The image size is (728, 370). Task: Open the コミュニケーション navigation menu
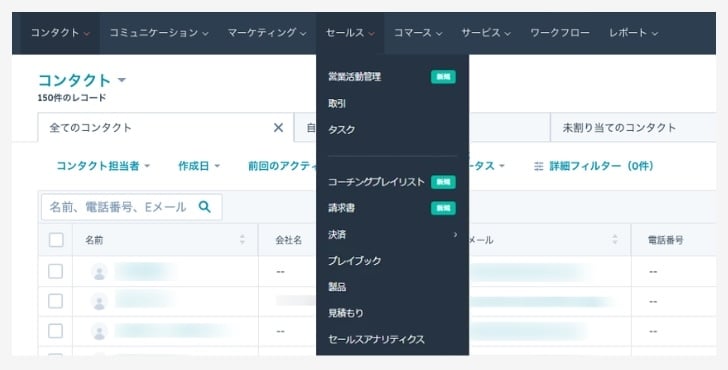point(159,33)
